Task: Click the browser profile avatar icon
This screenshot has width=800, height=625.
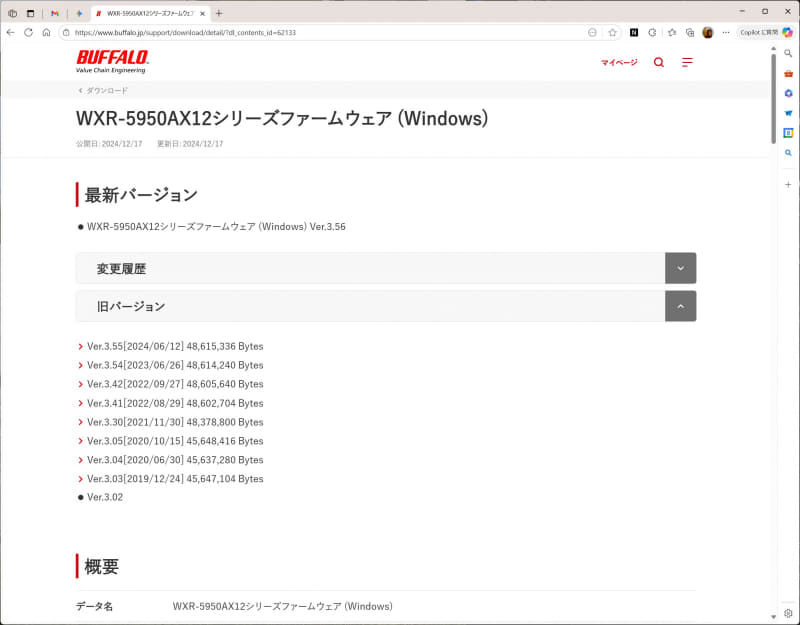Action: coord(707,31)
